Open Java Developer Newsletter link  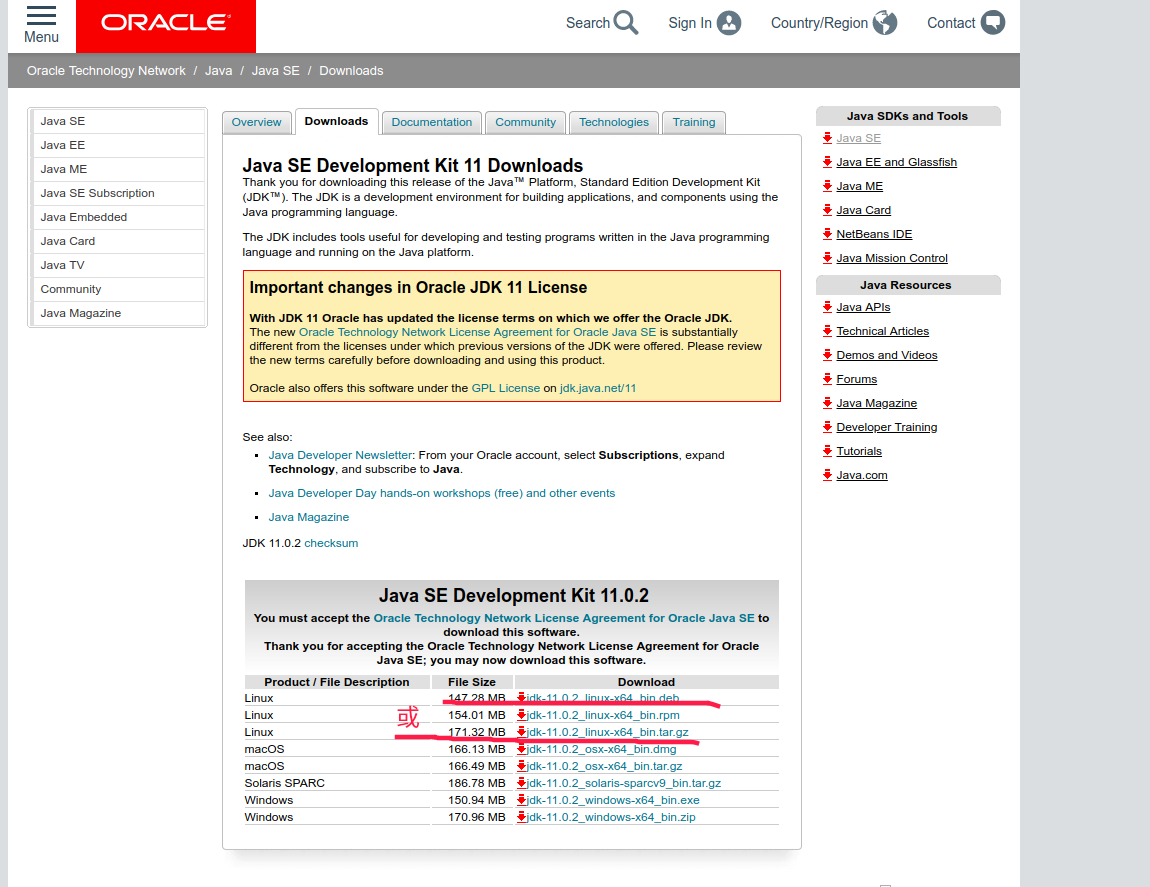pyautogui.click(x=340, y=455)
